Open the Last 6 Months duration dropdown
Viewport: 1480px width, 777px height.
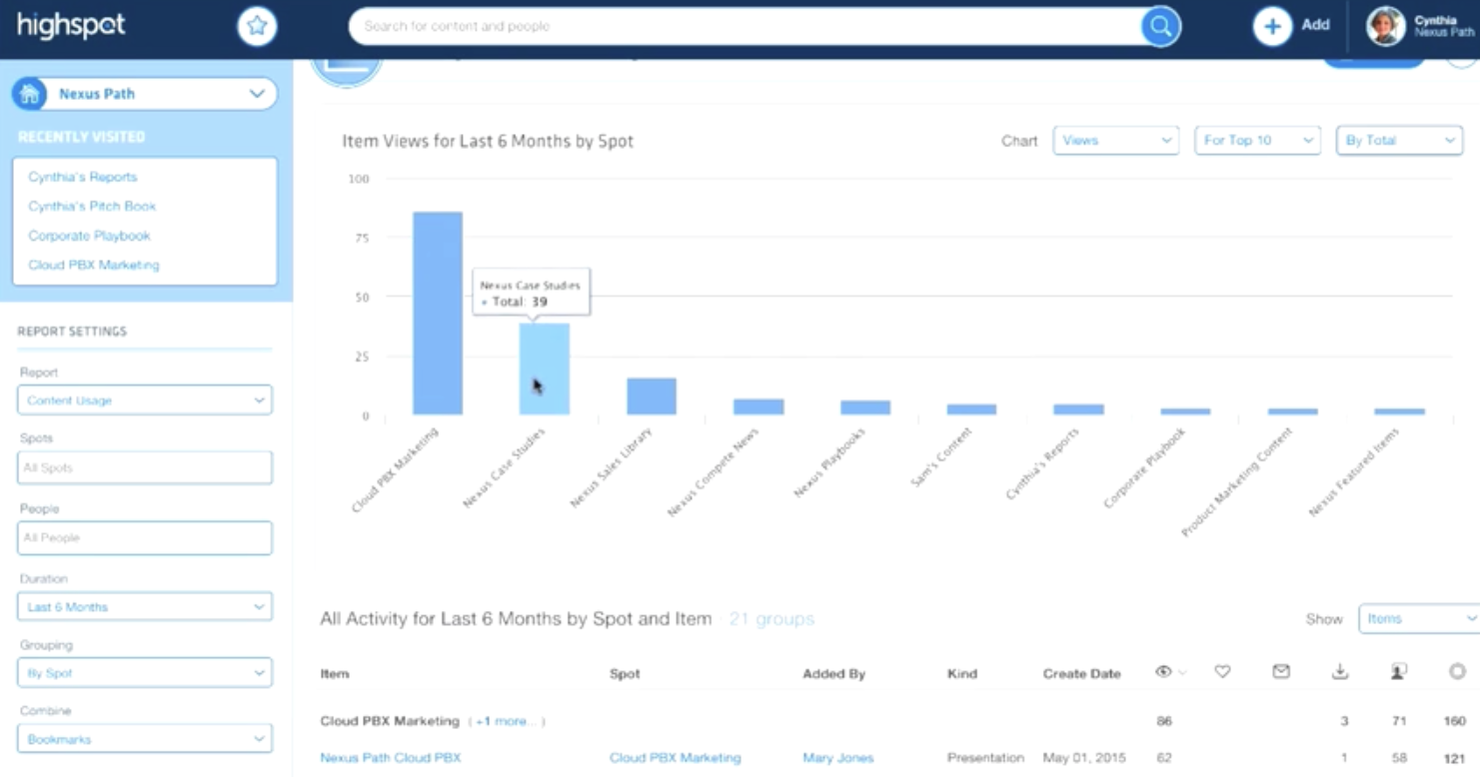(145, 607)
